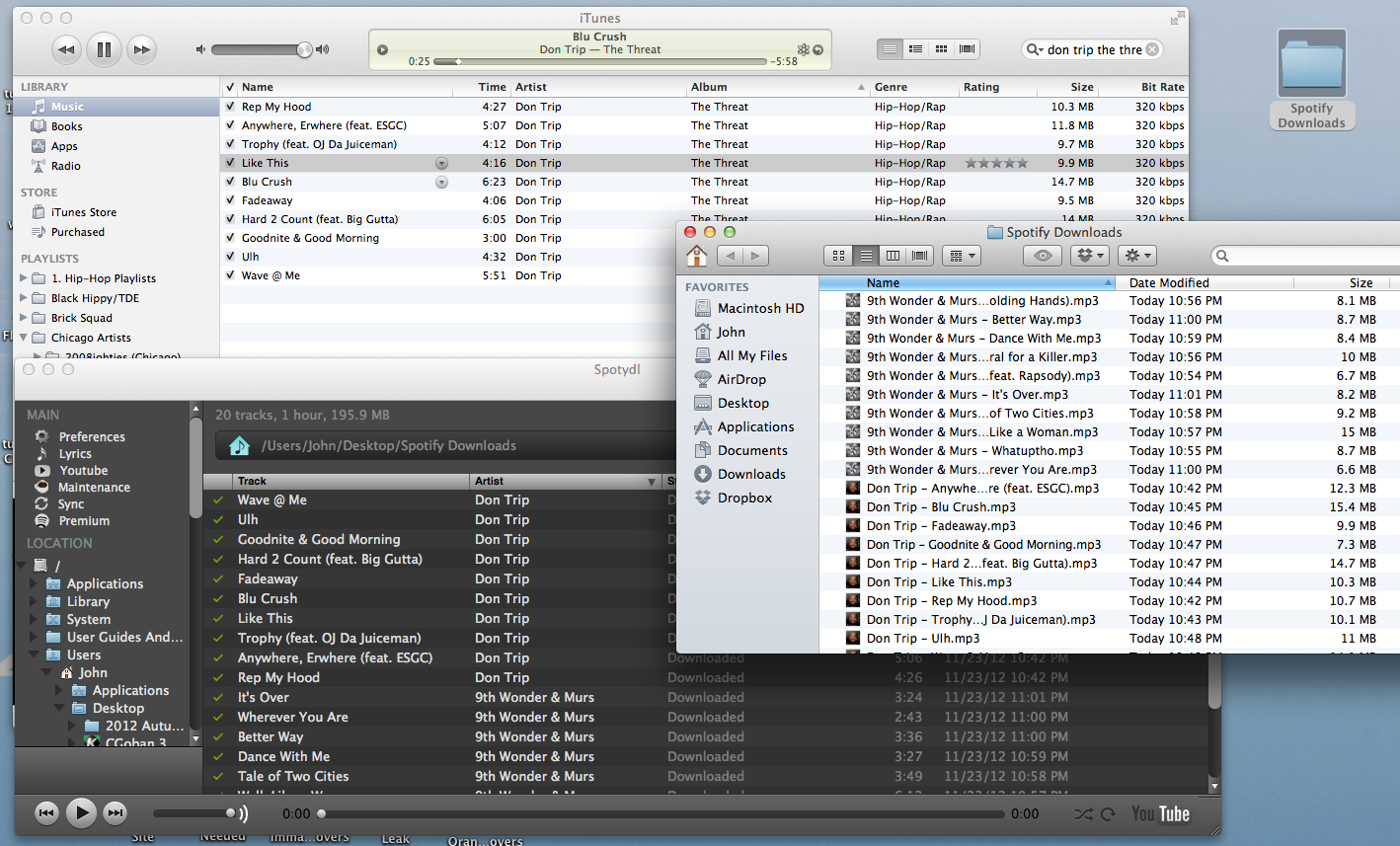
Task: Toggle repeat in Spotydl player
Action: point(1109,814)
